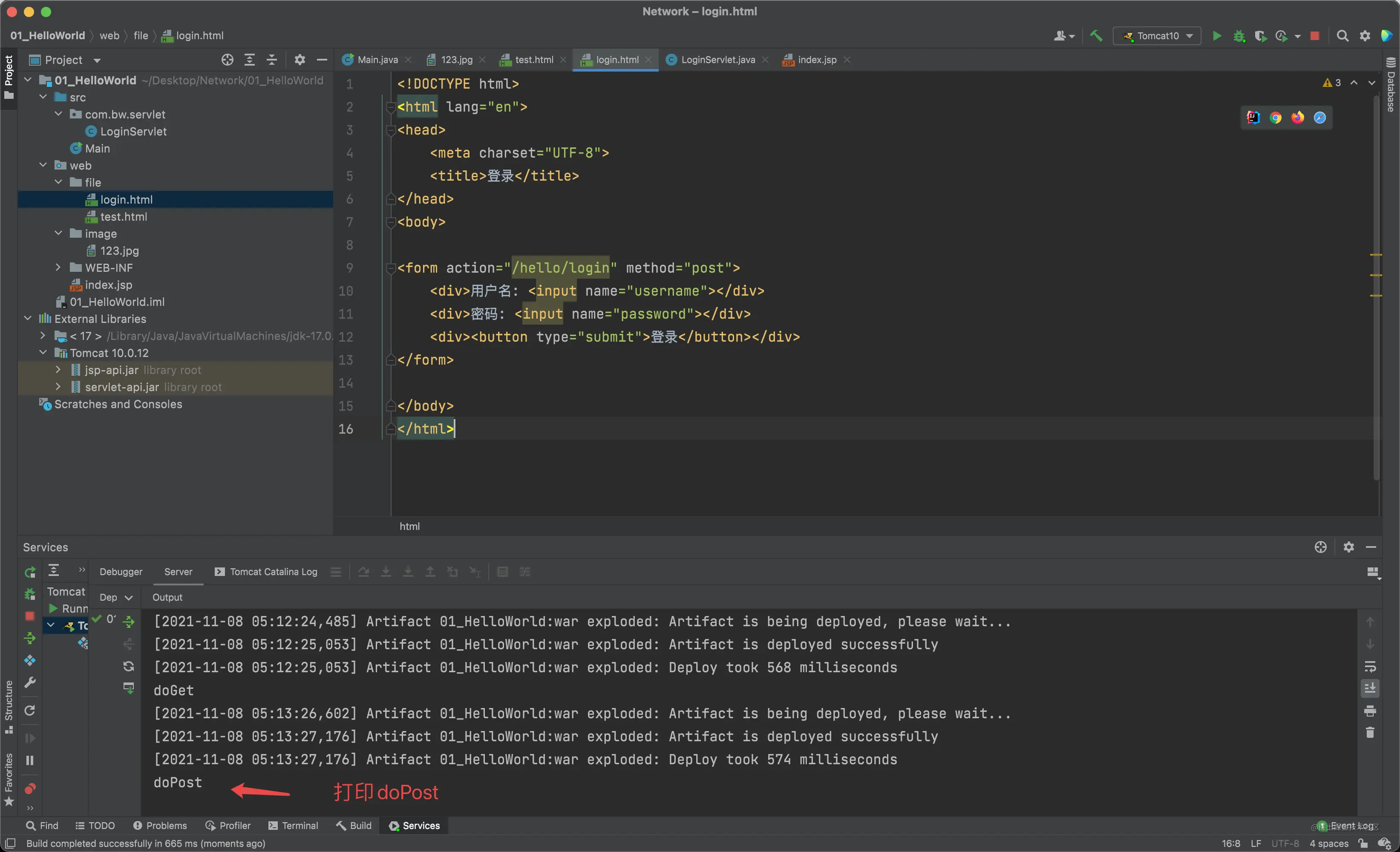Select 123.jpg in the image folder
This screenshot has width=1400, height=852.
click(x=119, y=250)
